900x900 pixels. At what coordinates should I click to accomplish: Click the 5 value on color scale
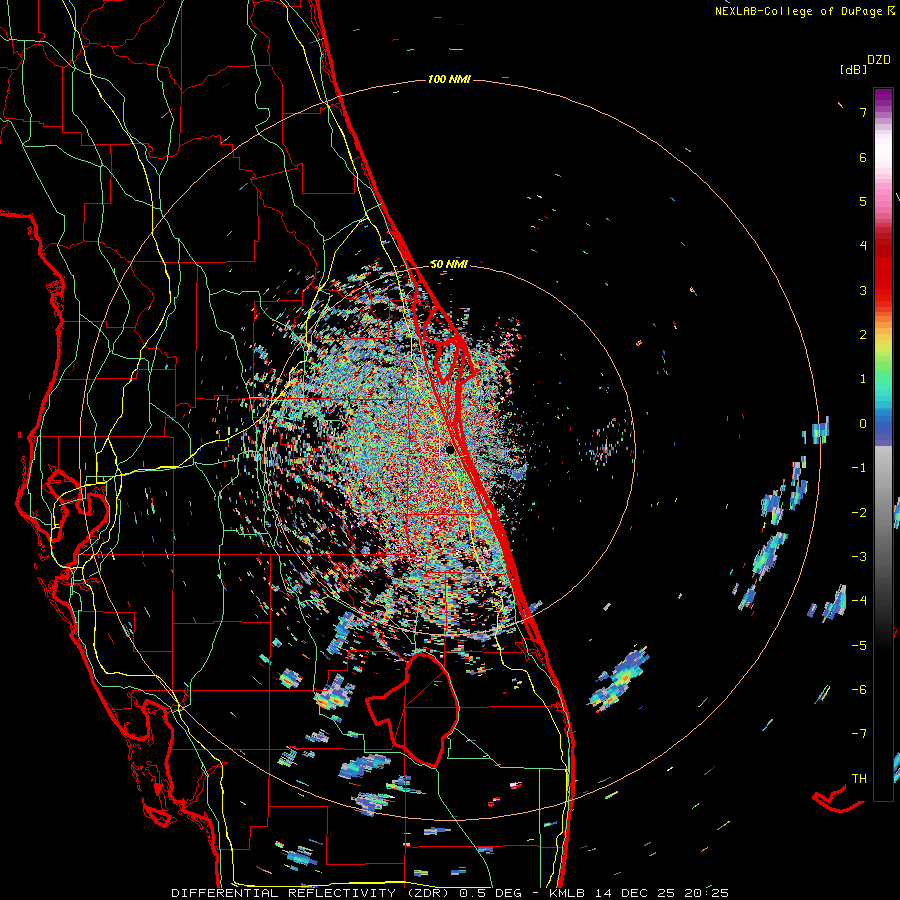click(x=863, y=201)
